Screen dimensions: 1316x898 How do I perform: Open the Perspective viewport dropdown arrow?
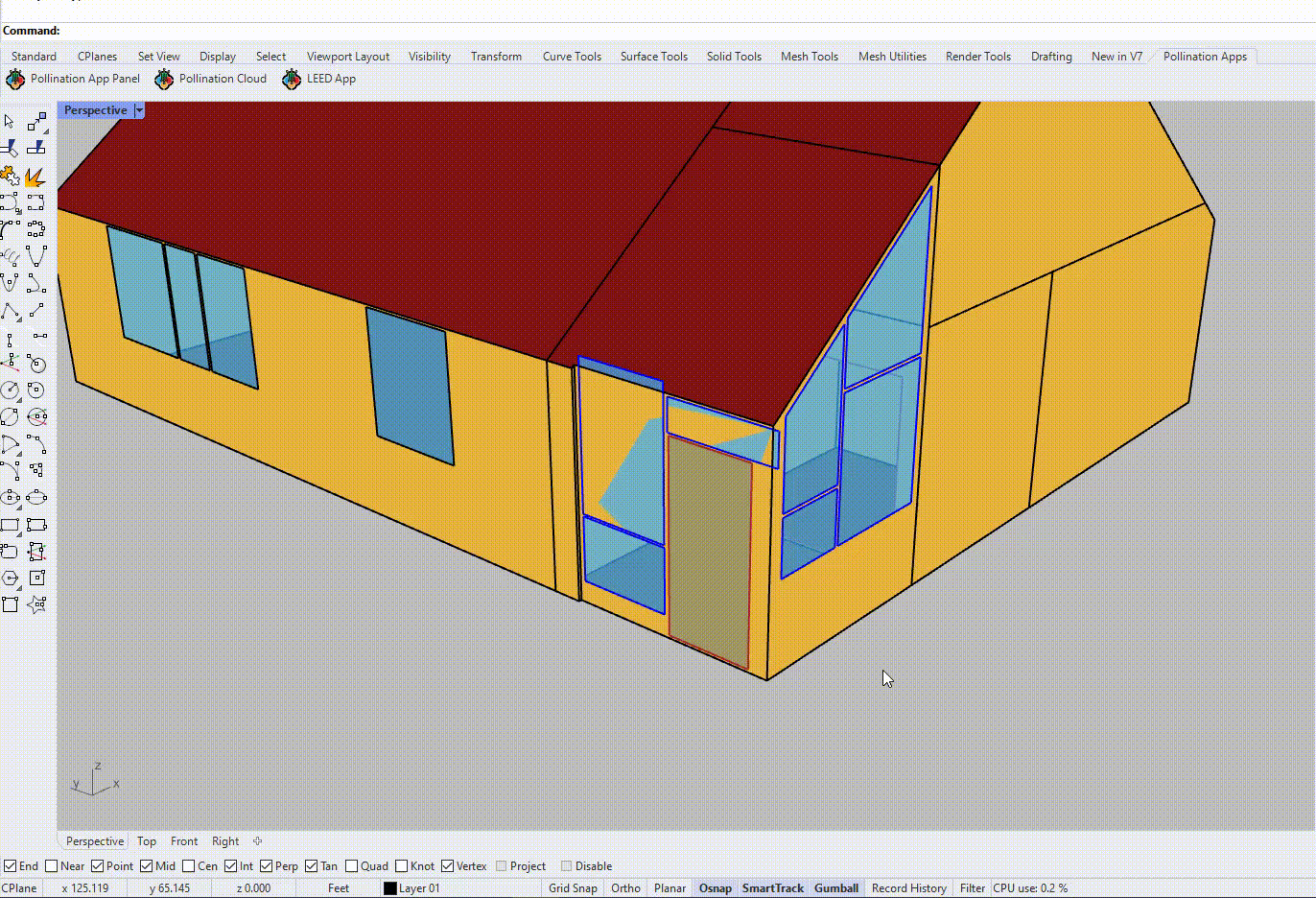tap(139, 110)
